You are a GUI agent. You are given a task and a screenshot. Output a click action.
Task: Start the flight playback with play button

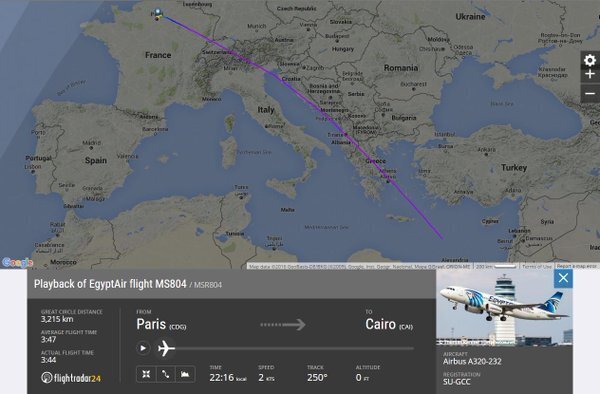143,348
